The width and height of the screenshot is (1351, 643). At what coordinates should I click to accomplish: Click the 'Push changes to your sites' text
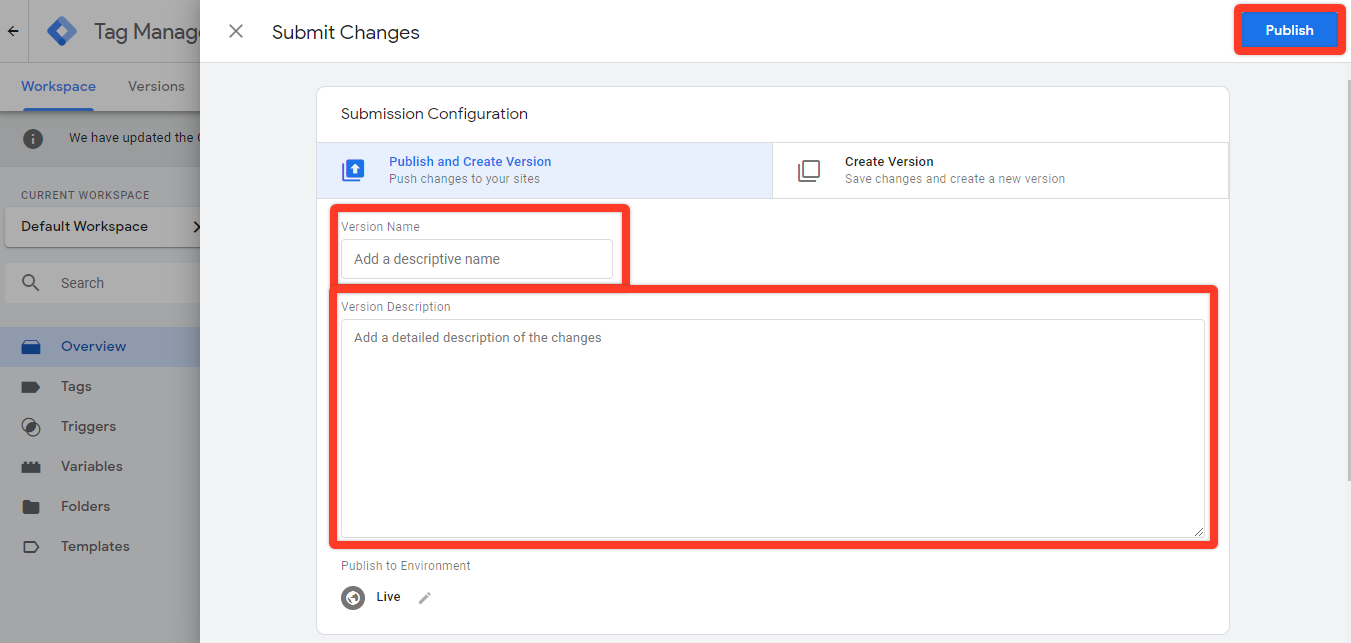(x=464, y=179)
